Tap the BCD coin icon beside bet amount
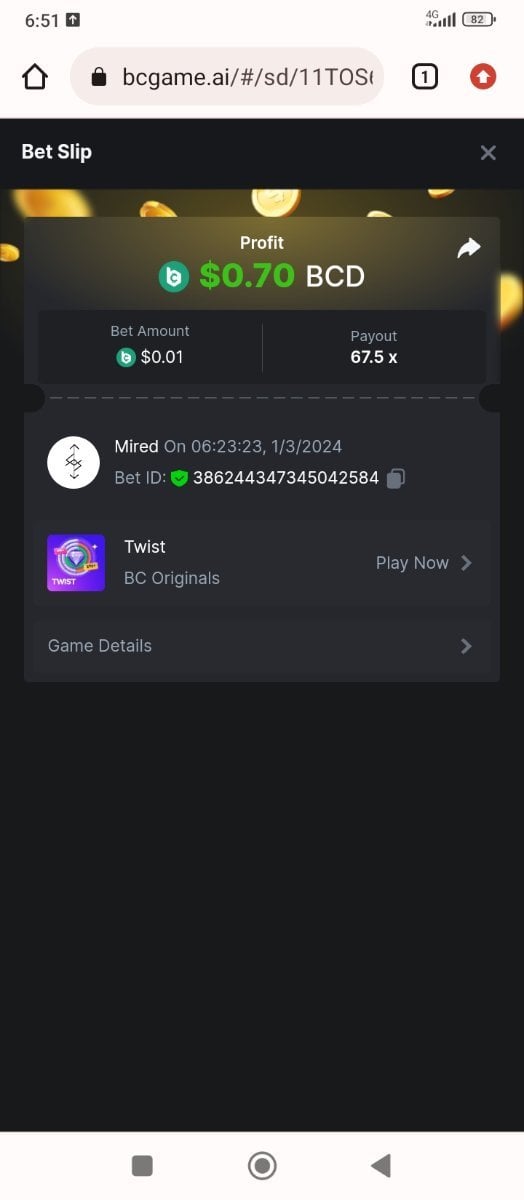Viewport: 524px width, 1200px height. click(x=126, y=357)
